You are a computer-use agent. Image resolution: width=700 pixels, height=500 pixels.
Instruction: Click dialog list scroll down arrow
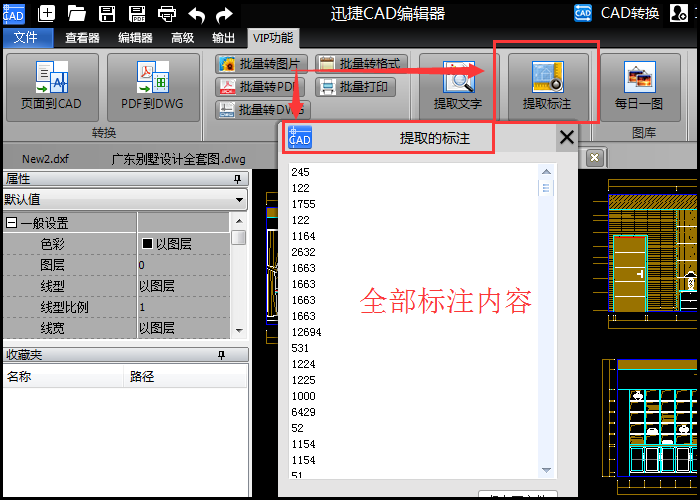[x=546, y=470]
